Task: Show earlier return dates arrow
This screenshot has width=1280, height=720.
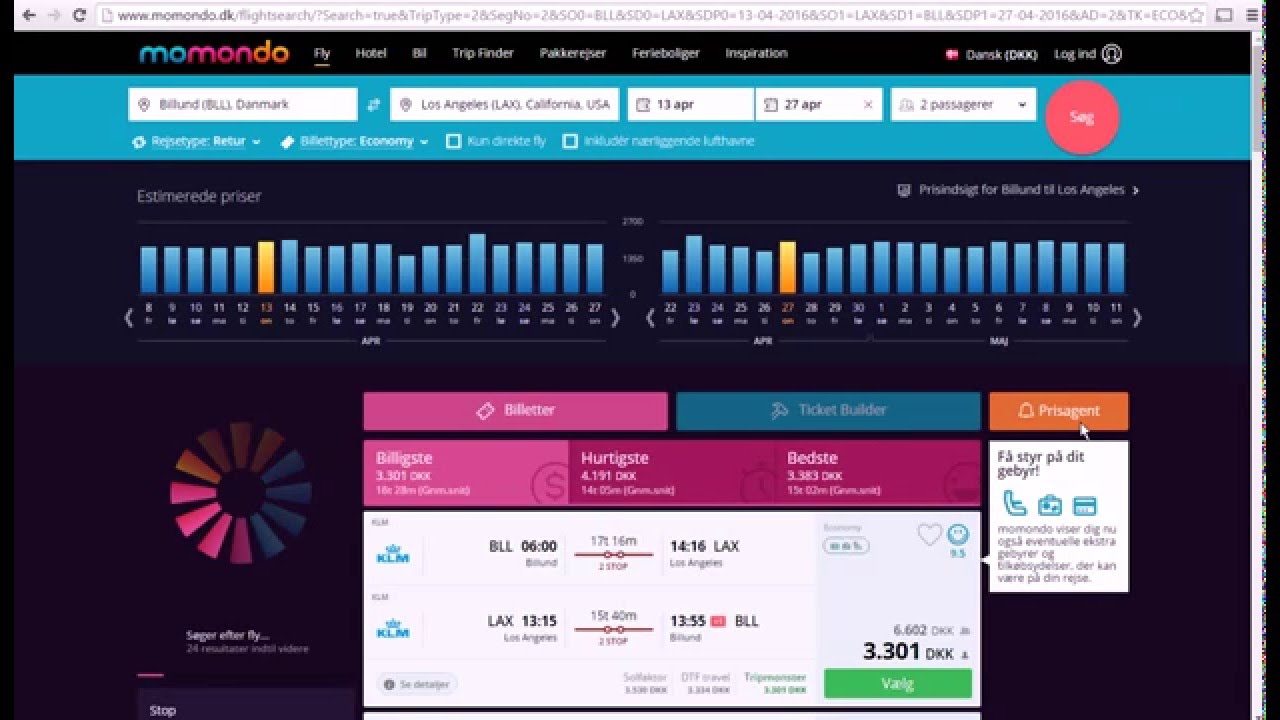Action: click(x=650, y=318)
